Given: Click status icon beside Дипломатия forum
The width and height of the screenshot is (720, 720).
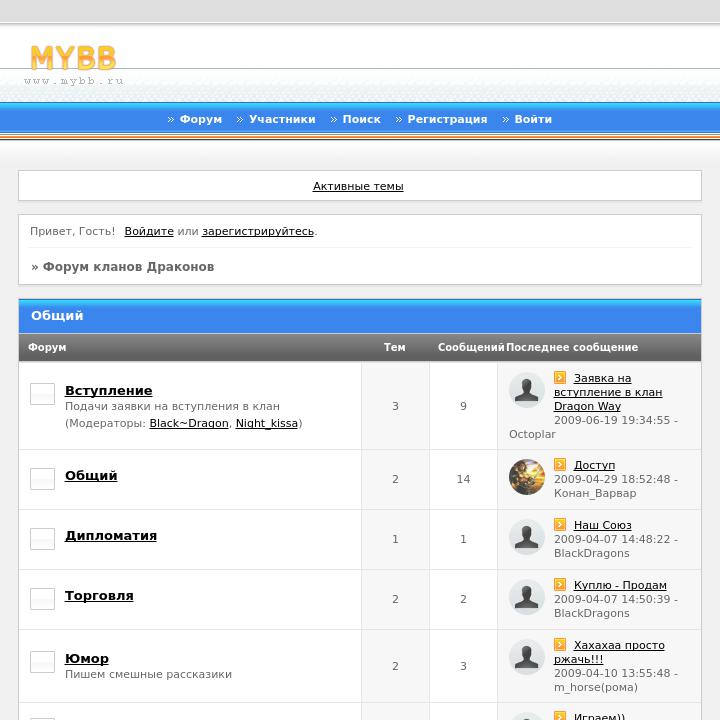Looking at the screenshot, I should coord(42,539).
